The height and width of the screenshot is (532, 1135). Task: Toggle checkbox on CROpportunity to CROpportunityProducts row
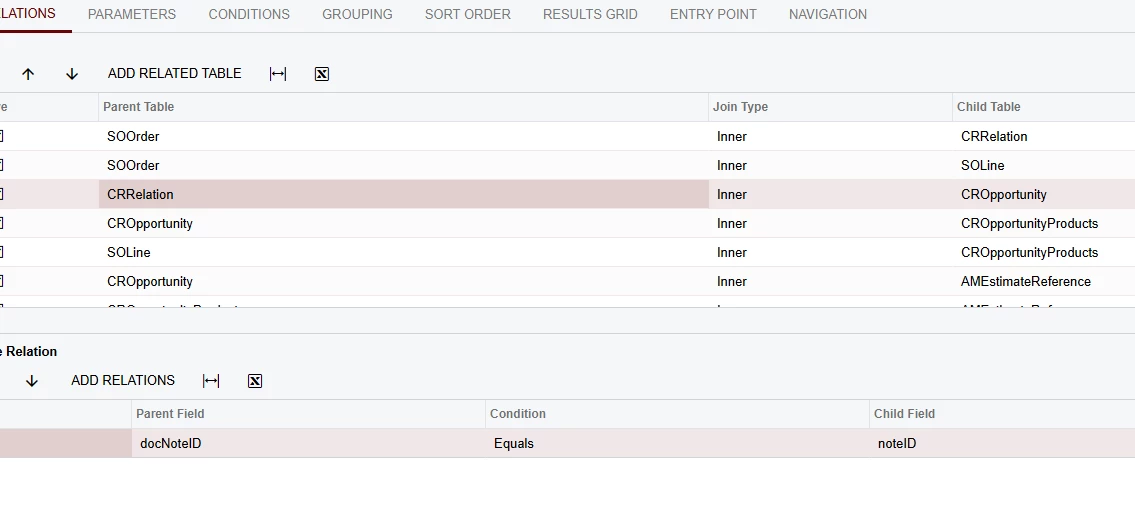tap(1, 223)
